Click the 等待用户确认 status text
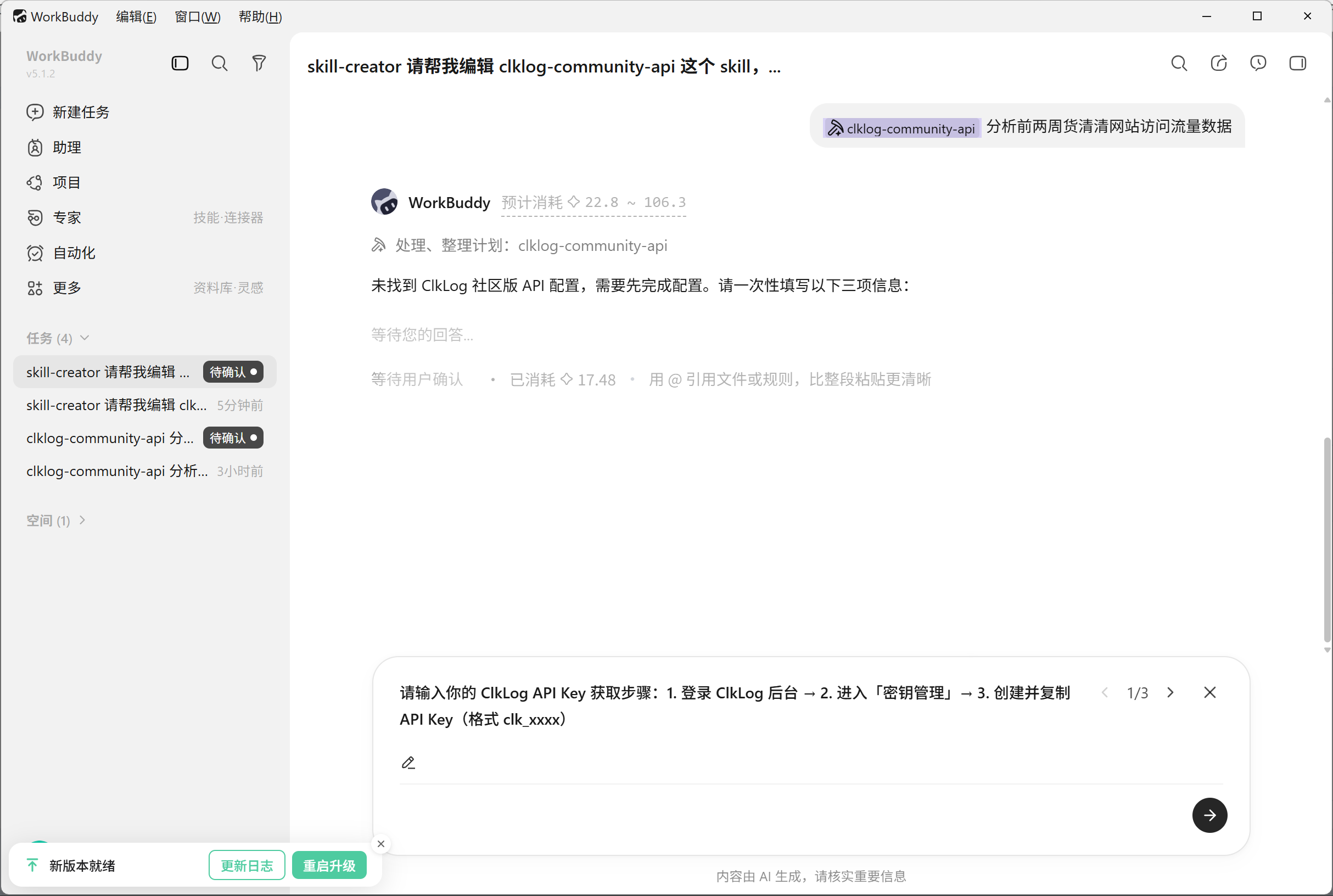The height and width of the screenshot is (896, 1333). 417,380
